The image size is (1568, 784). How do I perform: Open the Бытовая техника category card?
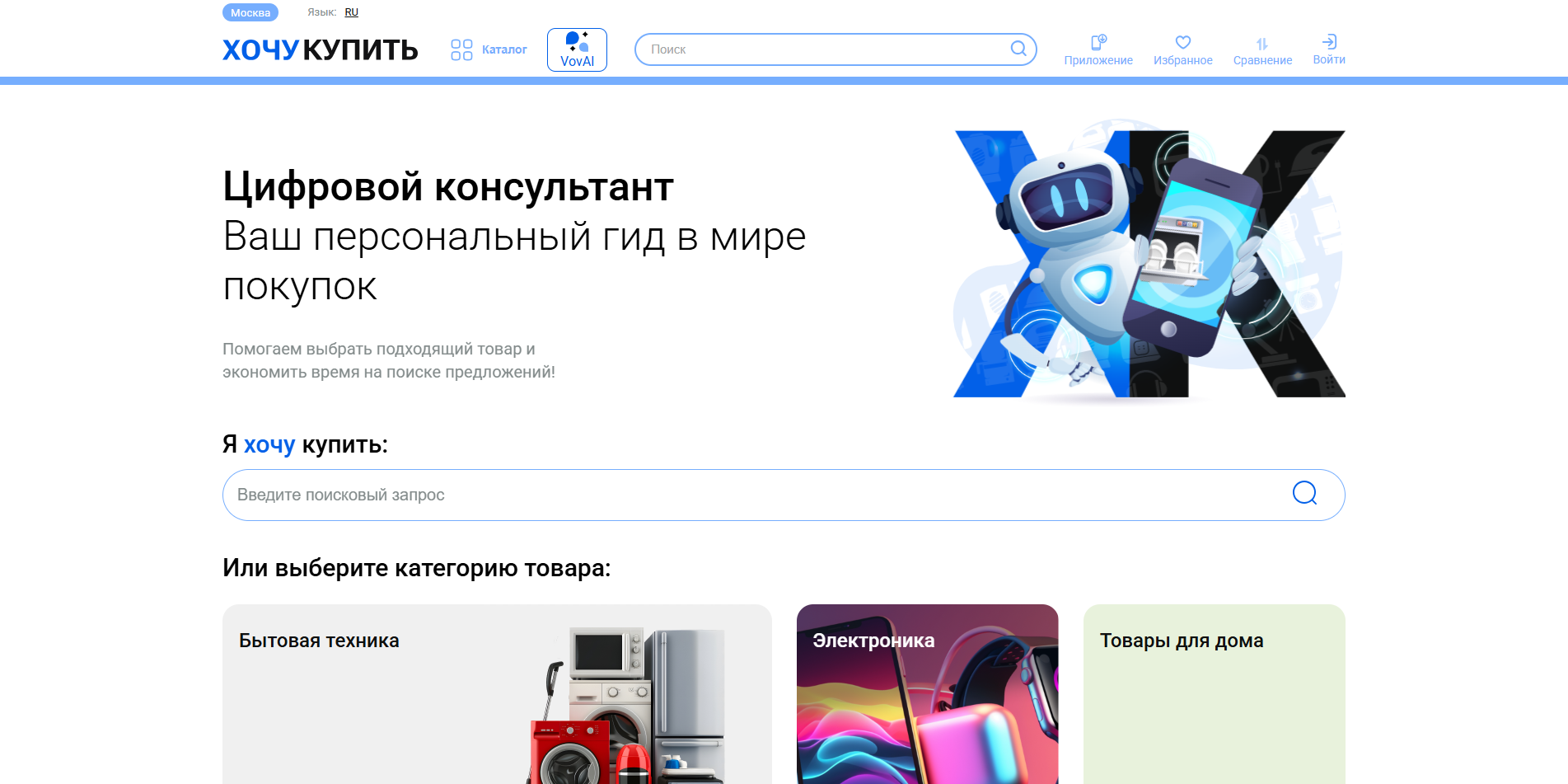(x=497, y=694)
